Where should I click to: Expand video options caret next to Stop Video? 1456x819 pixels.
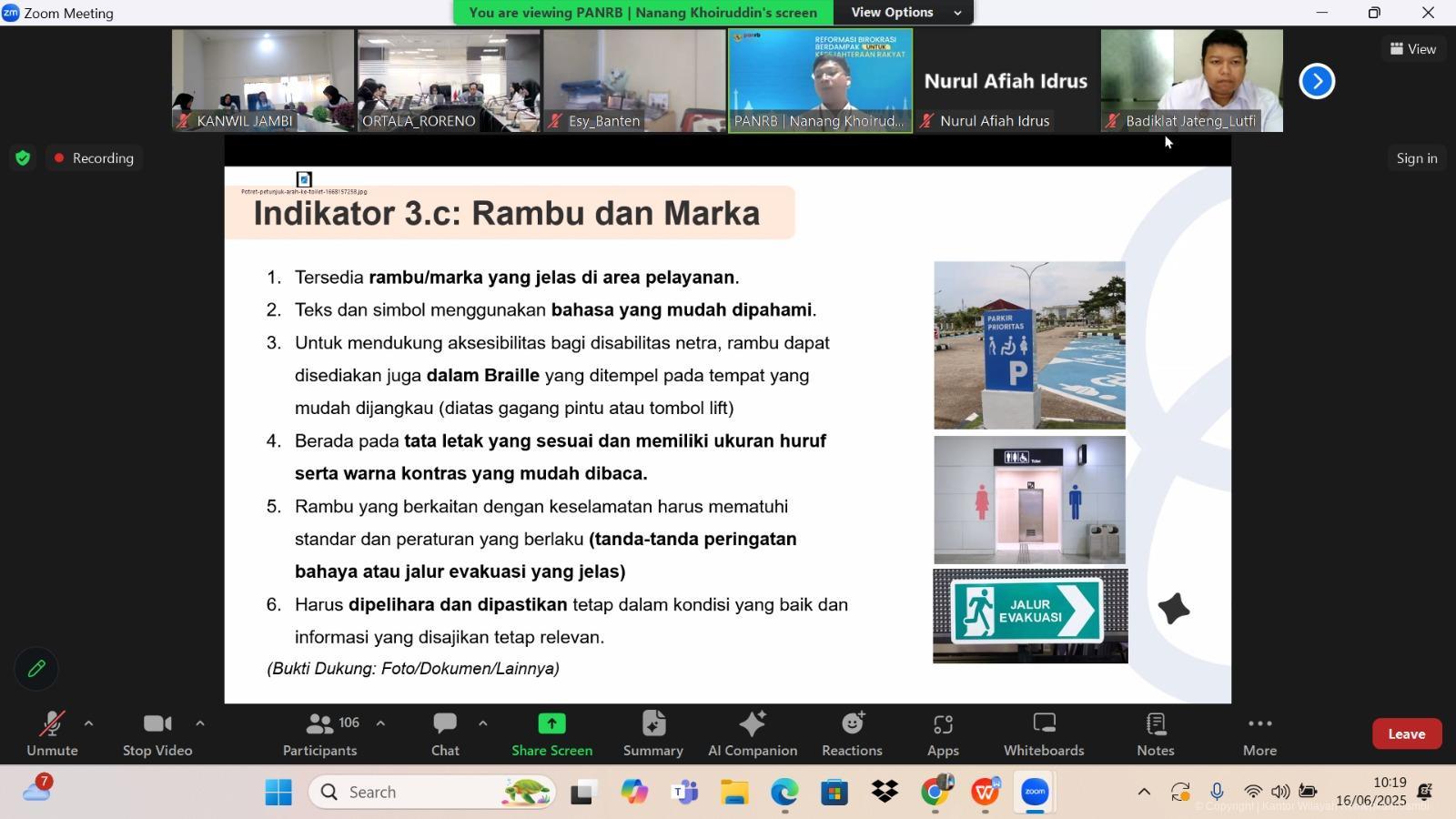click(199, 723)
